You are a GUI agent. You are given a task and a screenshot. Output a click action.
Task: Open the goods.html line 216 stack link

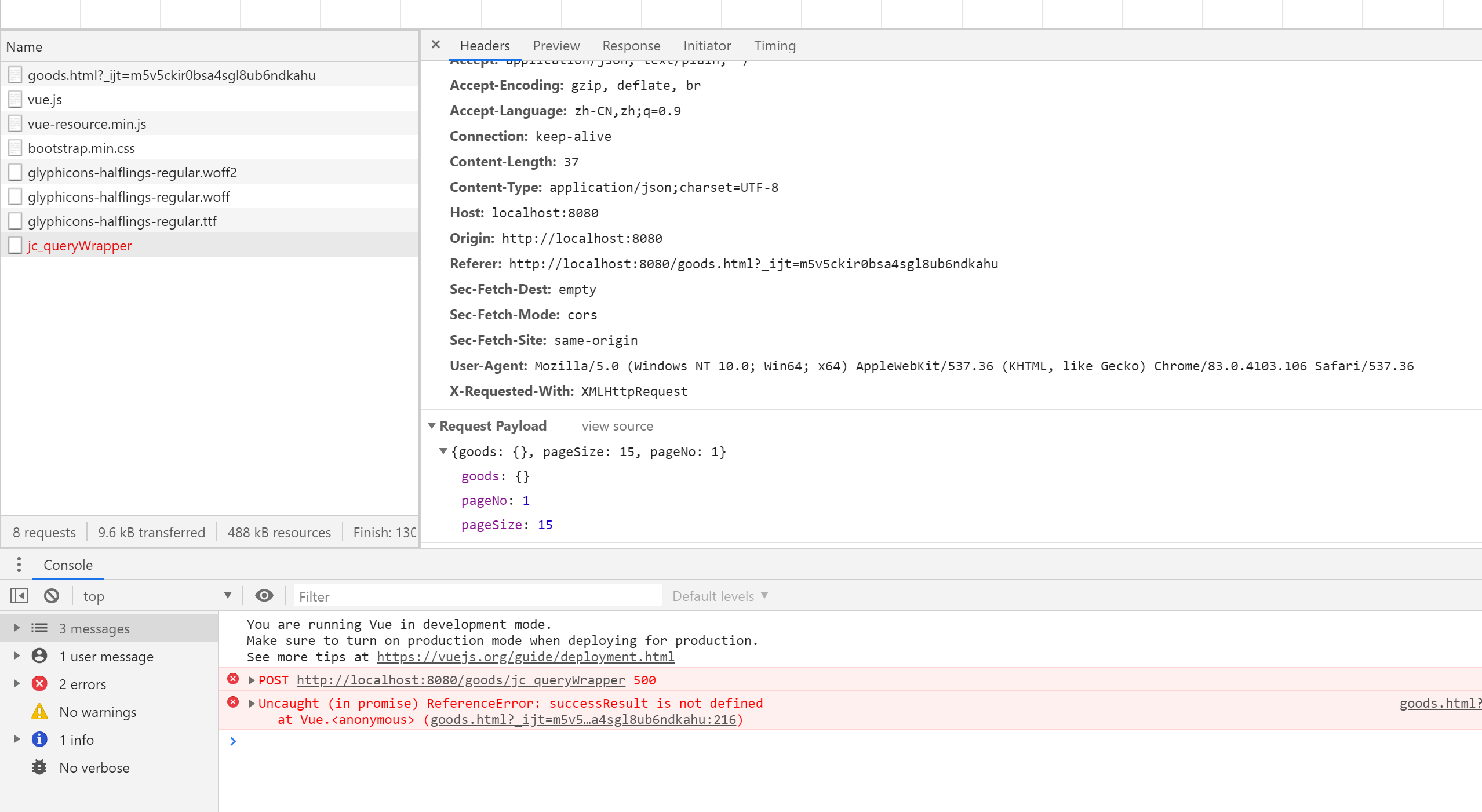(583, 719)
